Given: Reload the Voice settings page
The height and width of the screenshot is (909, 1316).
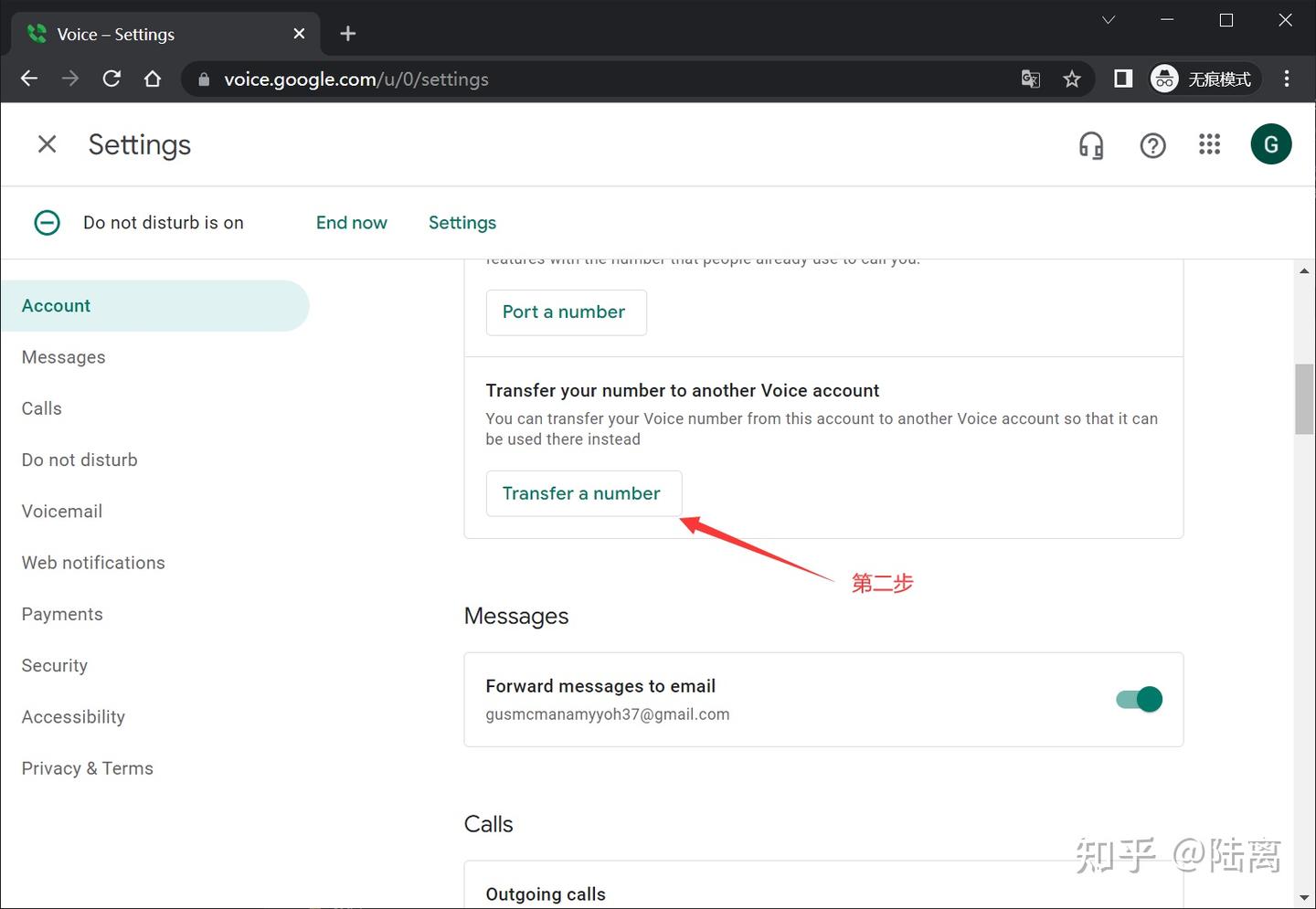Looking at the screenshot, I should 111,79.
